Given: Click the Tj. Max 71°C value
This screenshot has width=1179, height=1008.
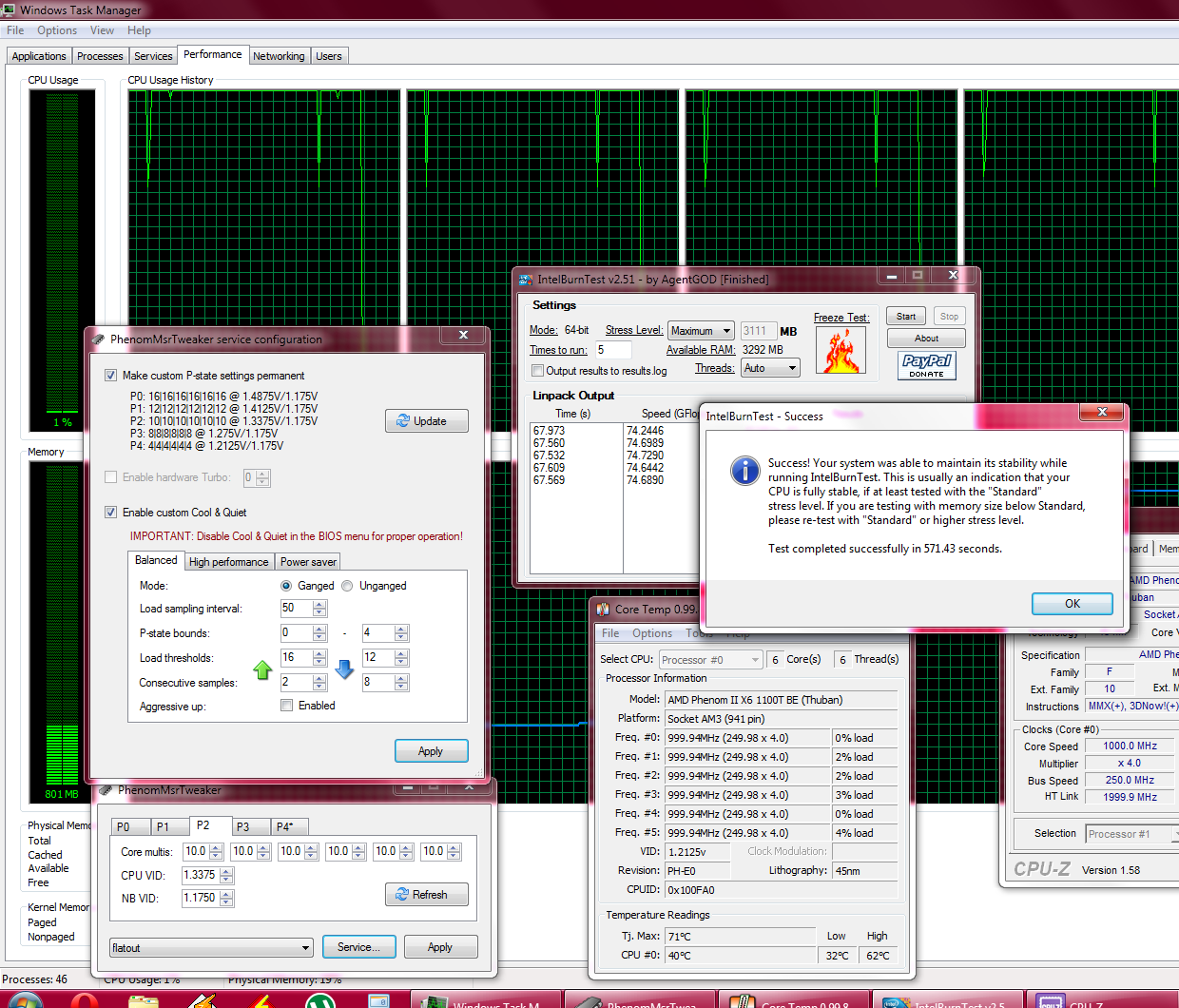Looking at the screenshot, I should click(x=740, y=937).
